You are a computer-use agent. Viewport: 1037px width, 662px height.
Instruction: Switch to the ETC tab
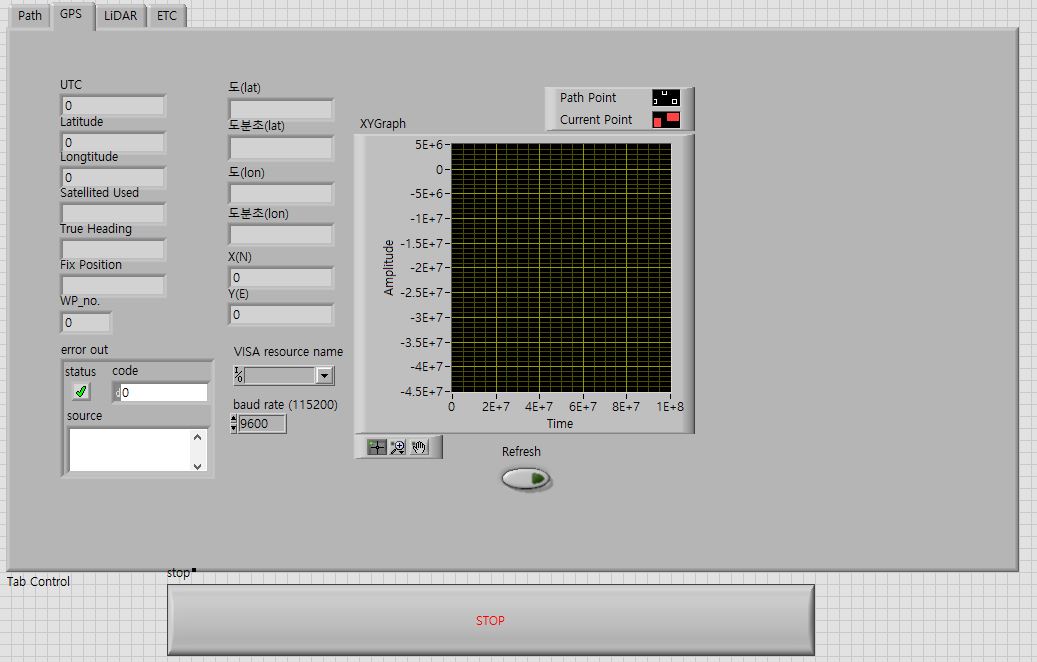tap(167, 15)
